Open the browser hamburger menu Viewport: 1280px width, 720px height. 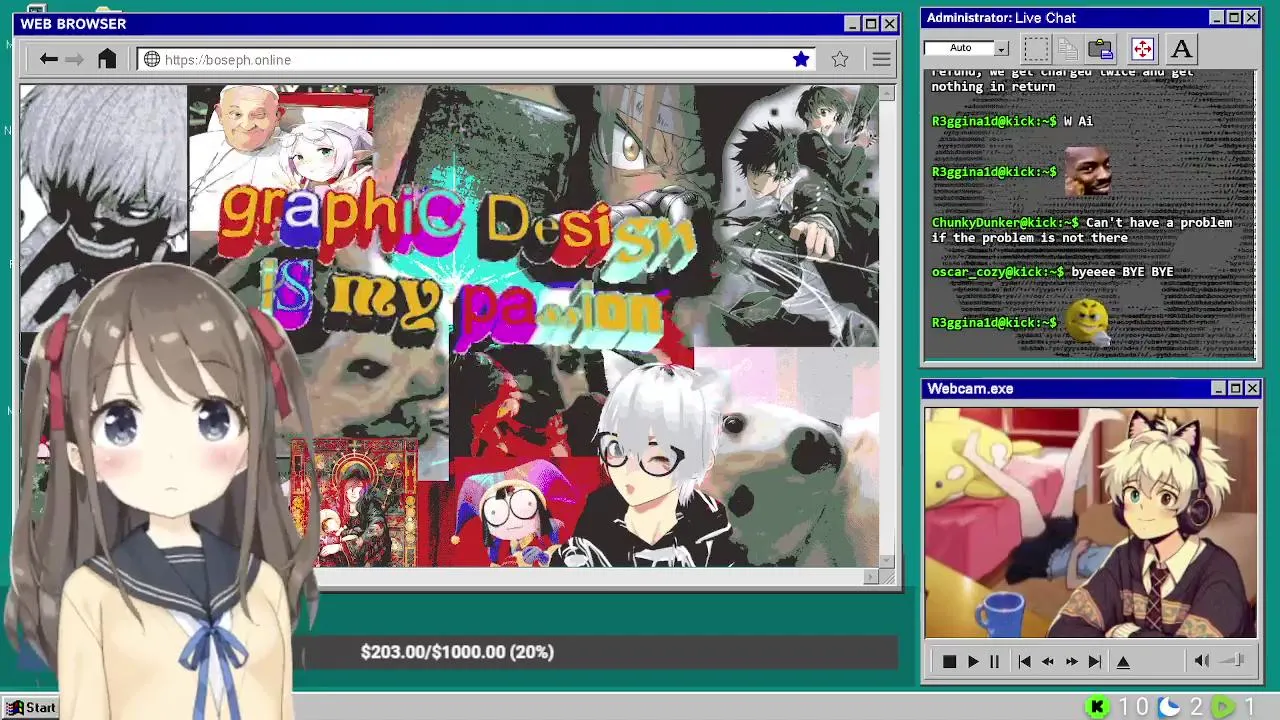coord(881,60)
